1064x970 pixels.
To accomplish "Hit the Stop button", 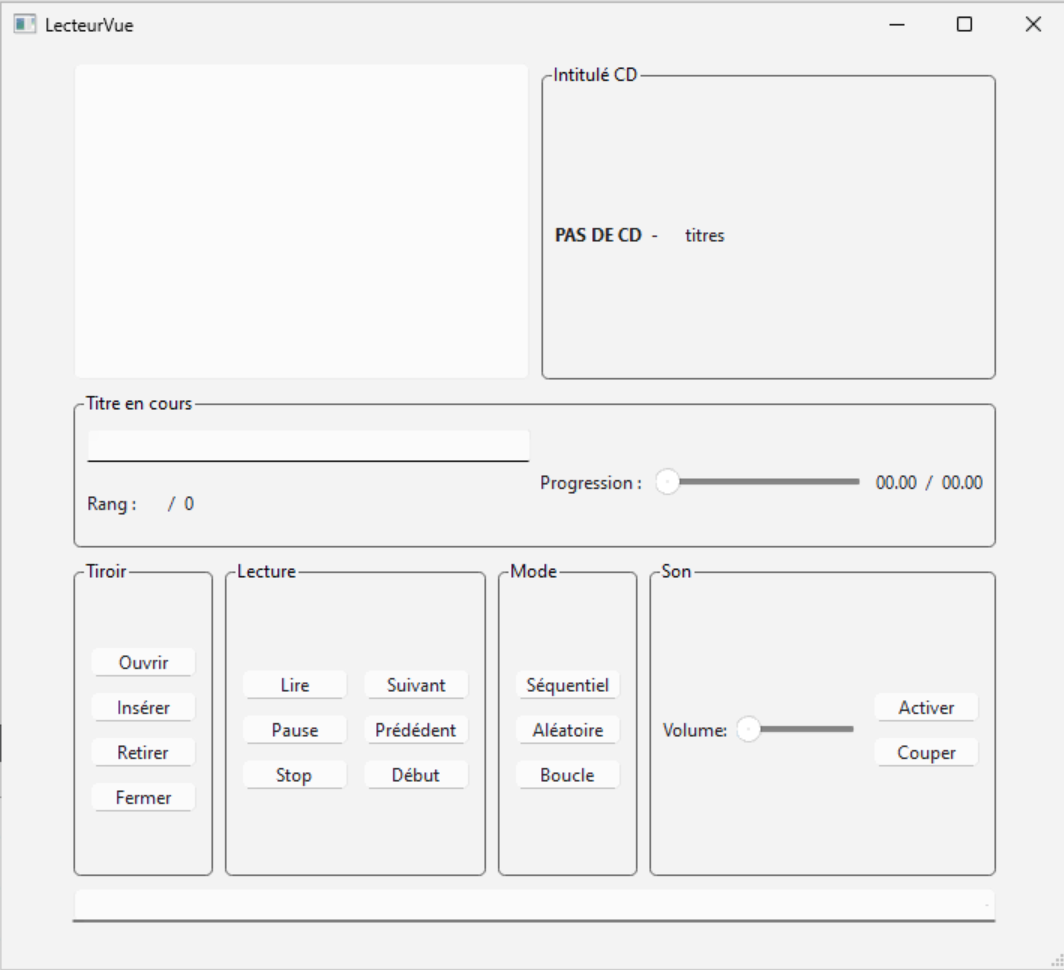I will point(295,775).
